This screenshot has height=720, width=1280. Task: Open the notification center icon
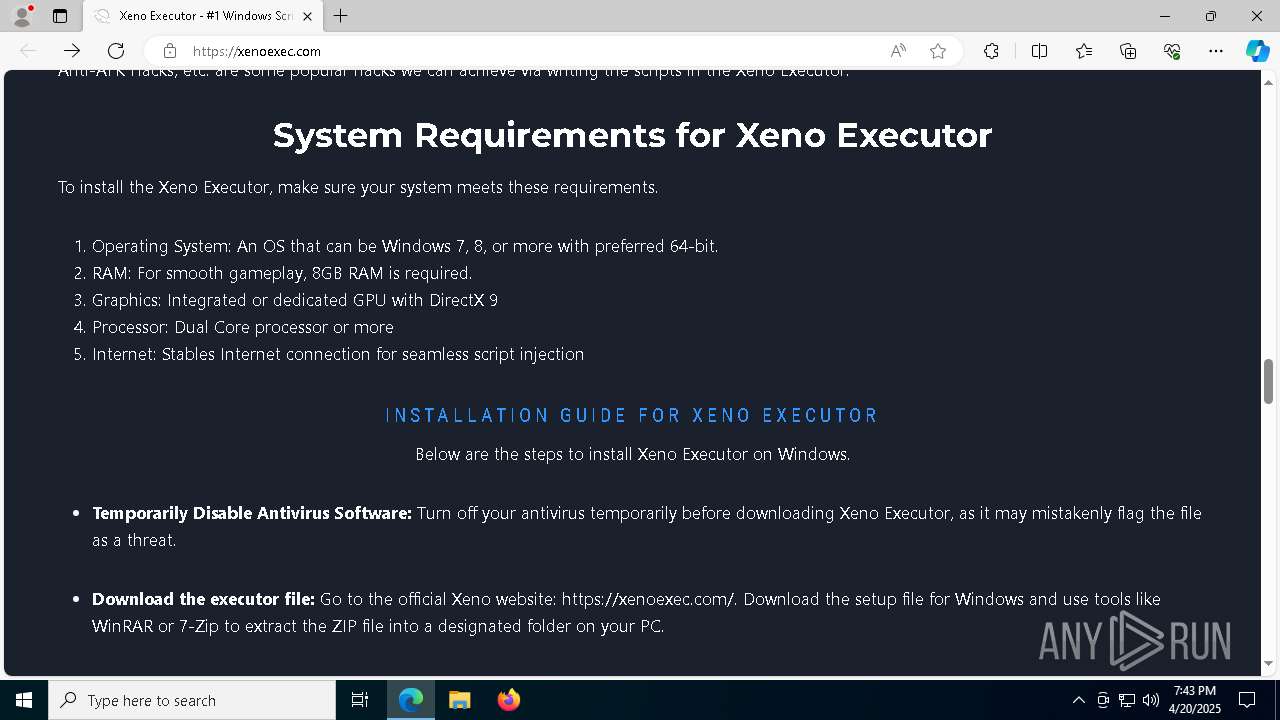pos(1247,700)
